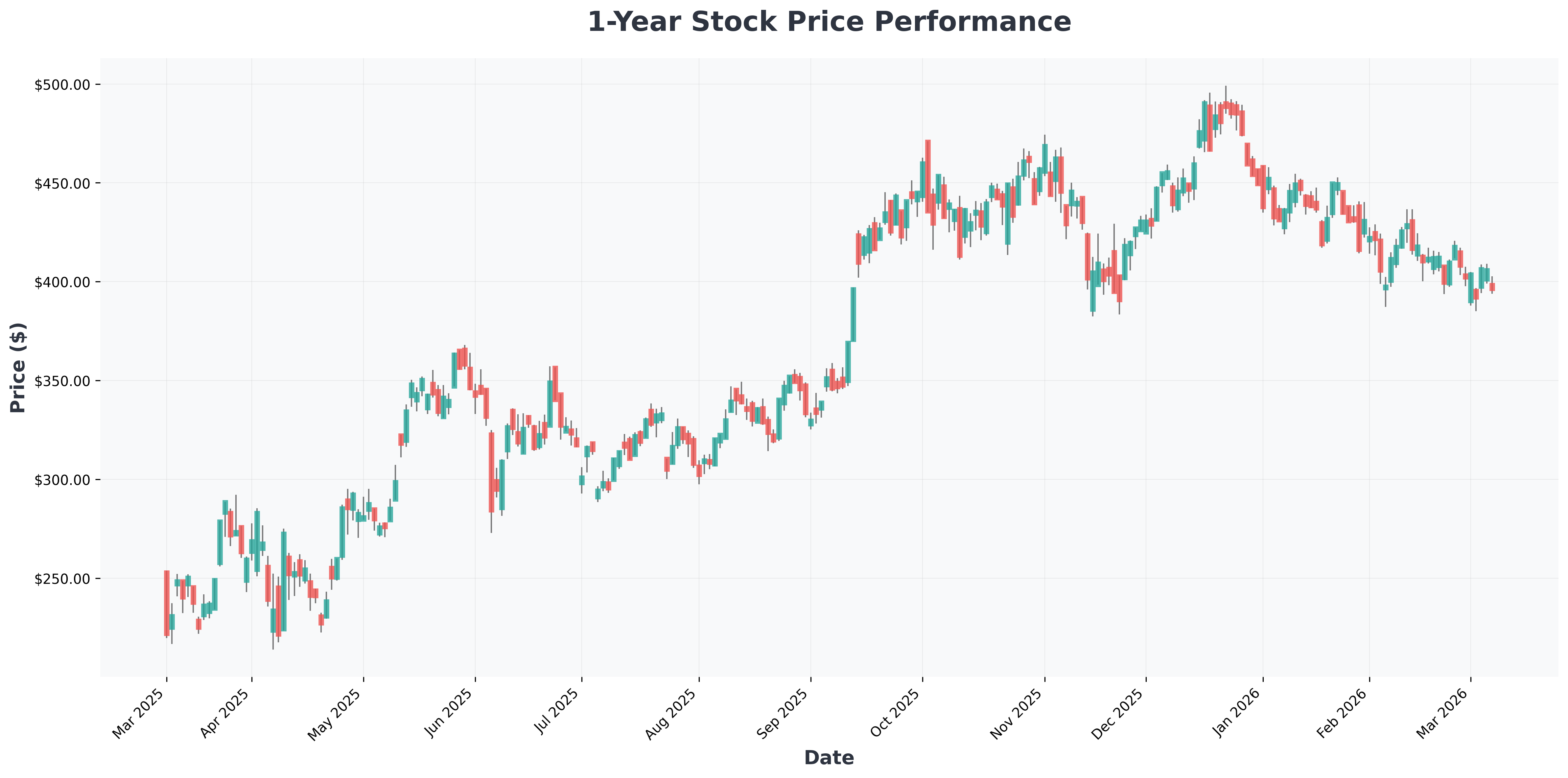Click the 'Date' x-axis label
Viewport: 1568px width, 778px height.
click(829, 757)
